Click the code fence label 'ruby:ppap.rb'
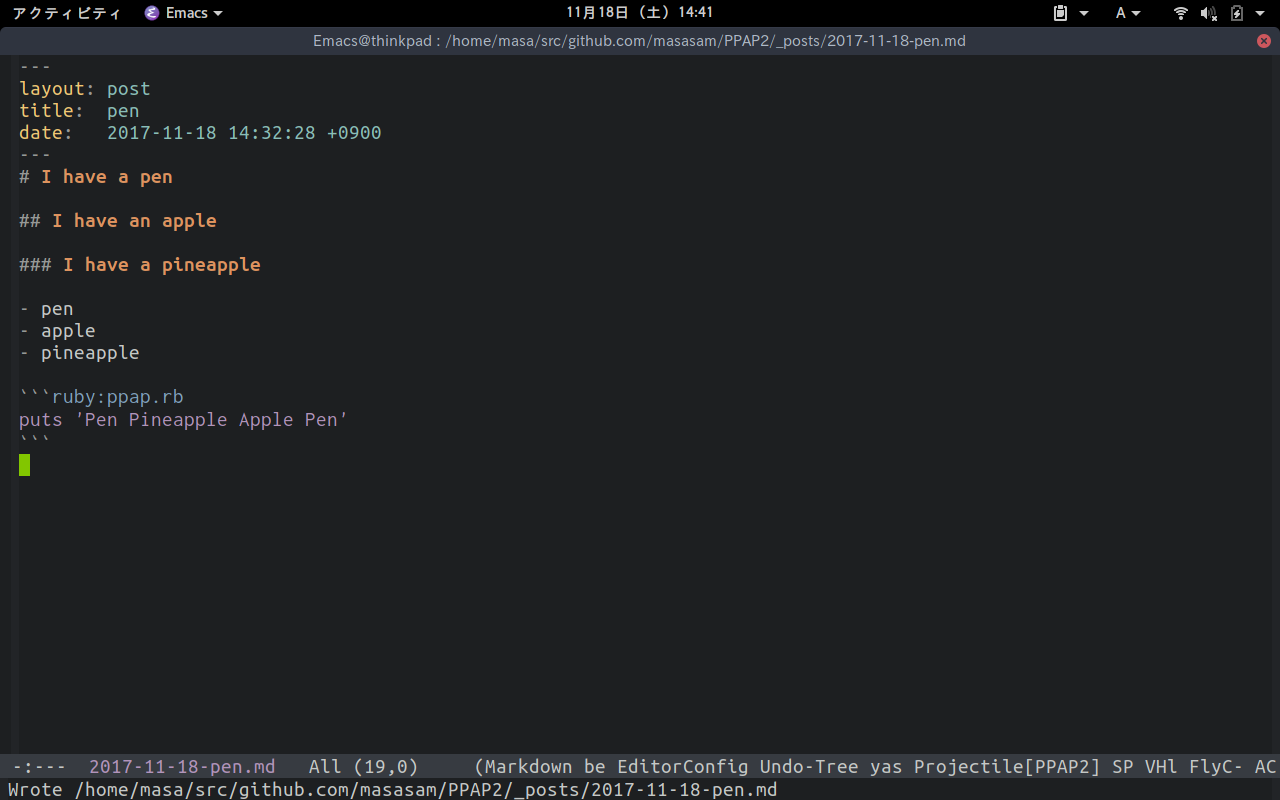 [x=118, y=397]
